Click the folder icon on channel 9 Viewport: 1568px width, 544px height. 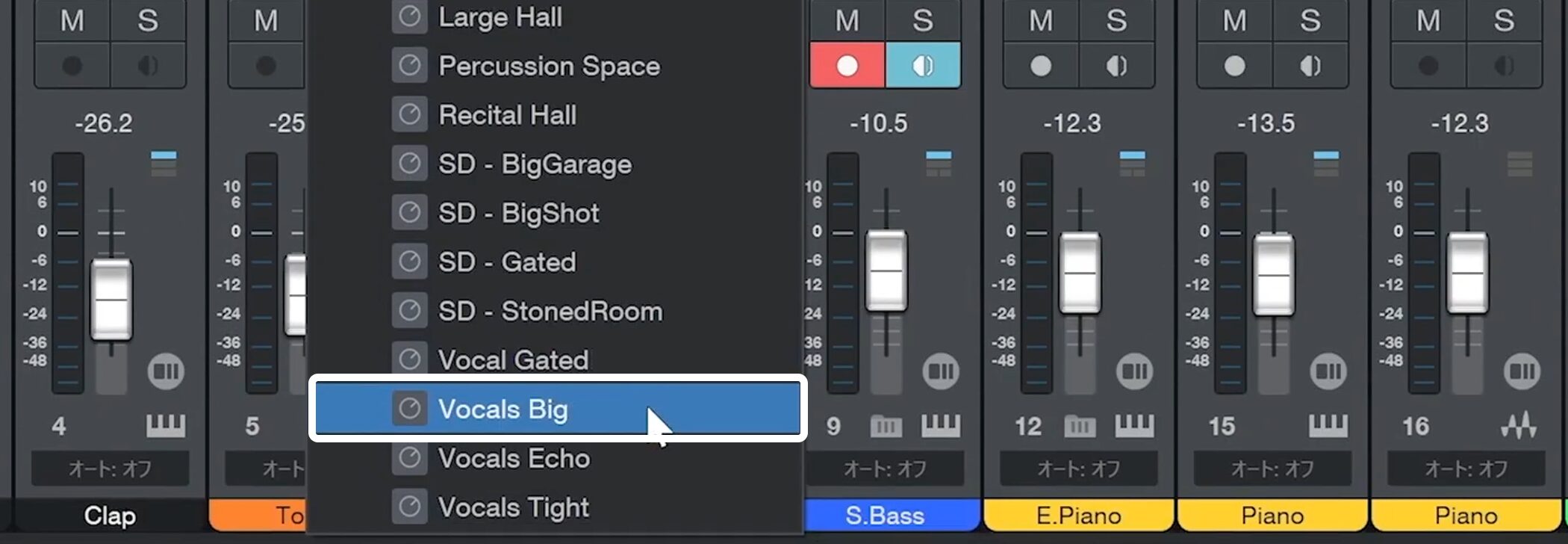pos(886,427)
